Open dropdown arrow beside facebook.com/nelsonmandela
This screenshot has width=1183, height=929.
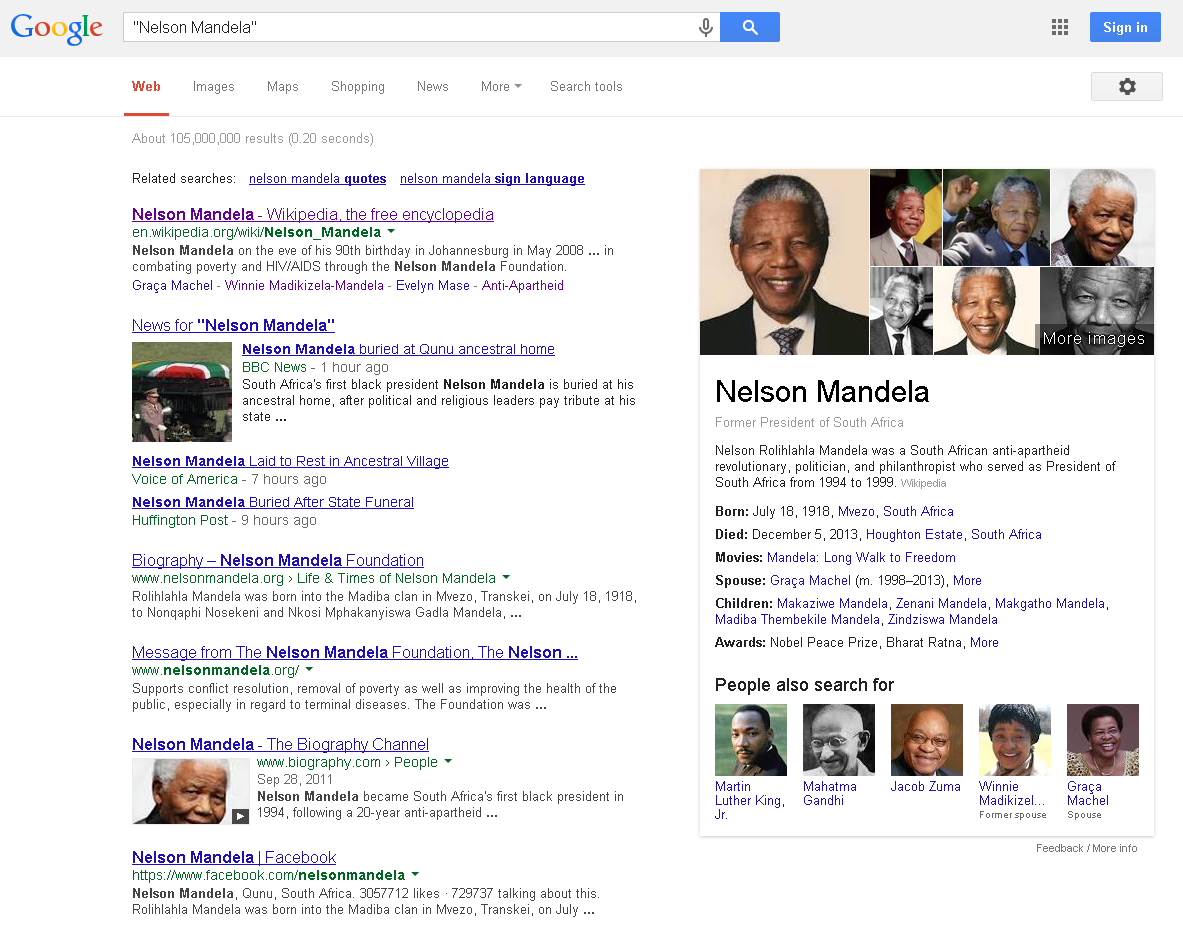tap(415, 875)
